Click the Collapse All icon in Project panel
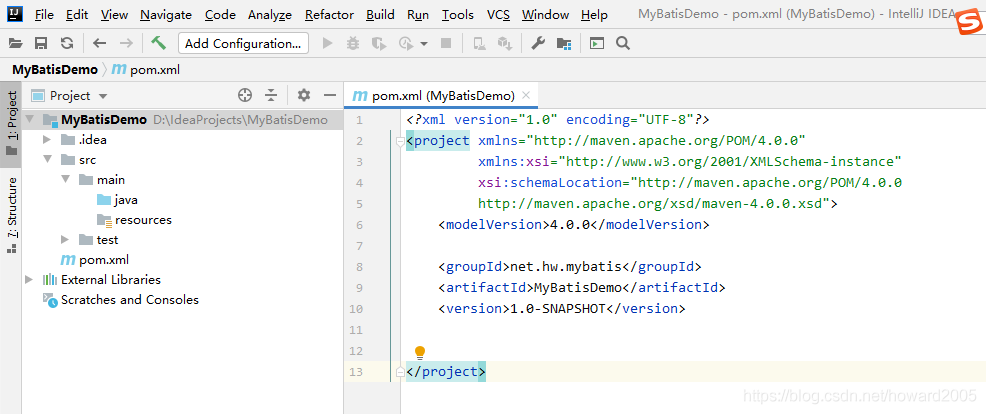 tap(271, 96)
